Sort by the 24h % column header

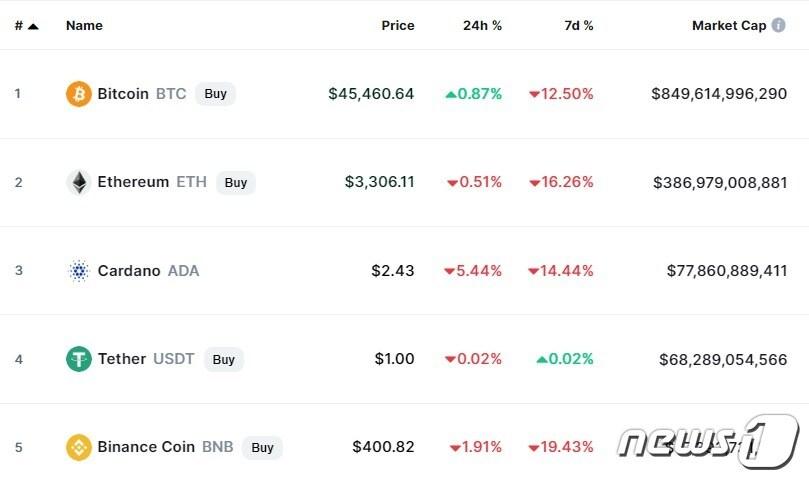point(482,26)
